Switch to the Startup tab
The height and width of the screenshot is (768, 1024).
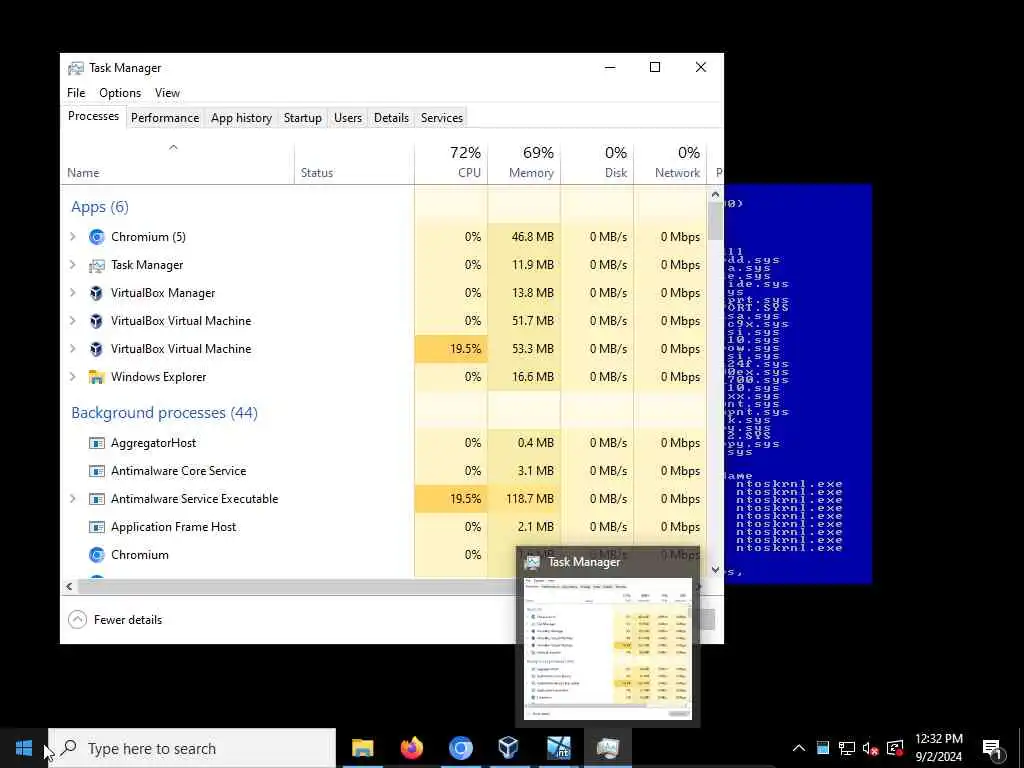pyautogui.click(x=302, y=118)
